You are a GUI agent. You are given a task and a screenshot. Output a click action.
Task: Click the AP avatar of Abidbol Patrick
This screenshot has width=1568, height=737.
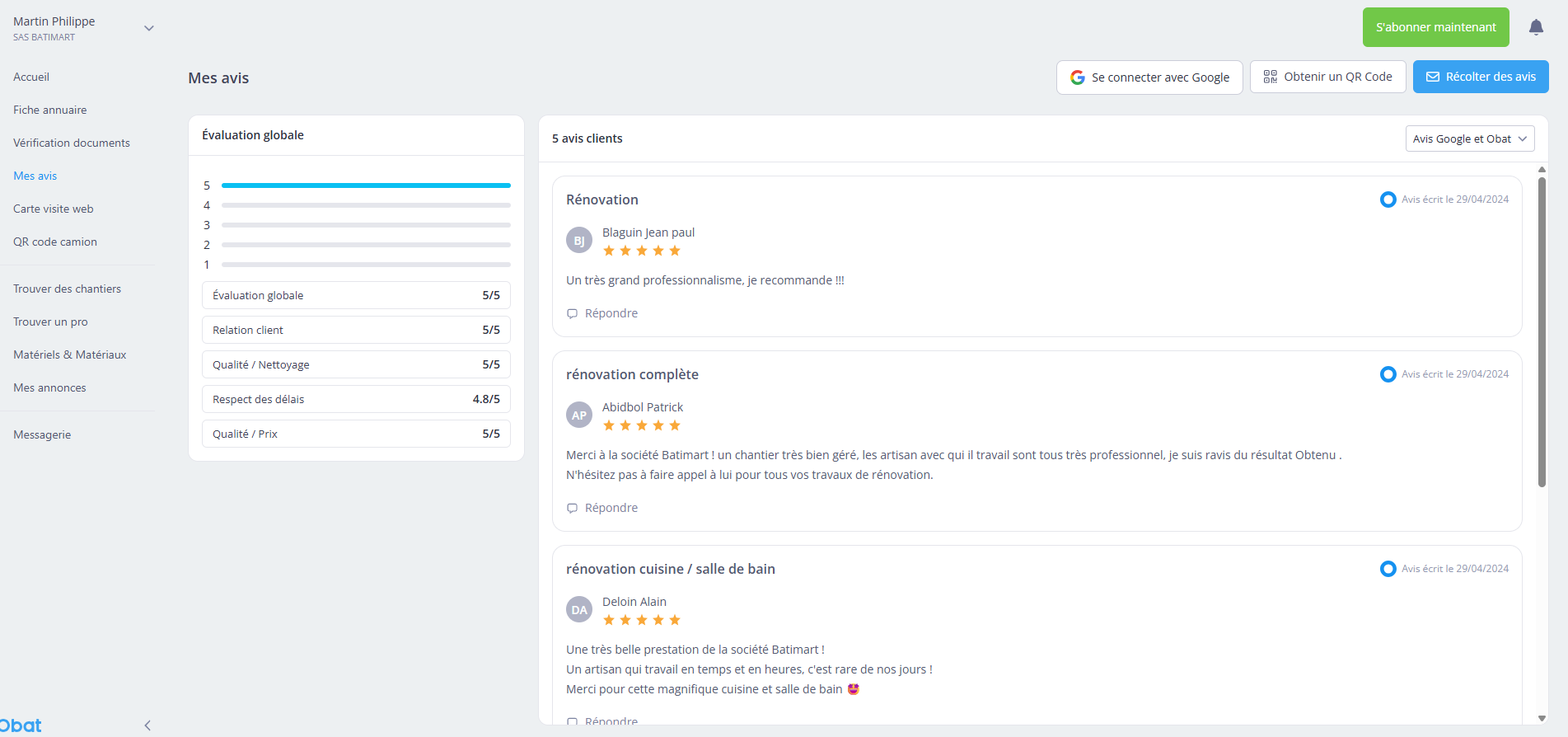pos(579,415)
